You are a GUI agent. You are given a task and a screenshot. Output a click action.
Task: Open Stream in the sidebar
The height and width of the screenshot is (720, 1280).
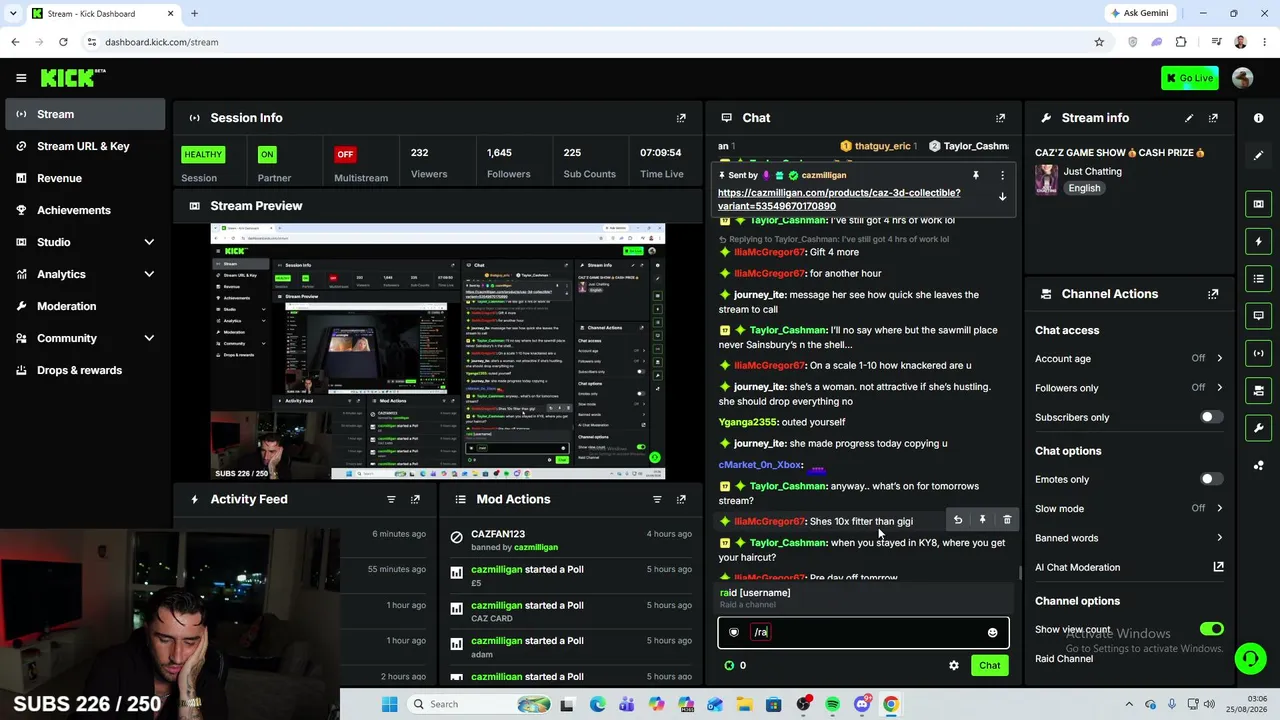tap(85, 114)
